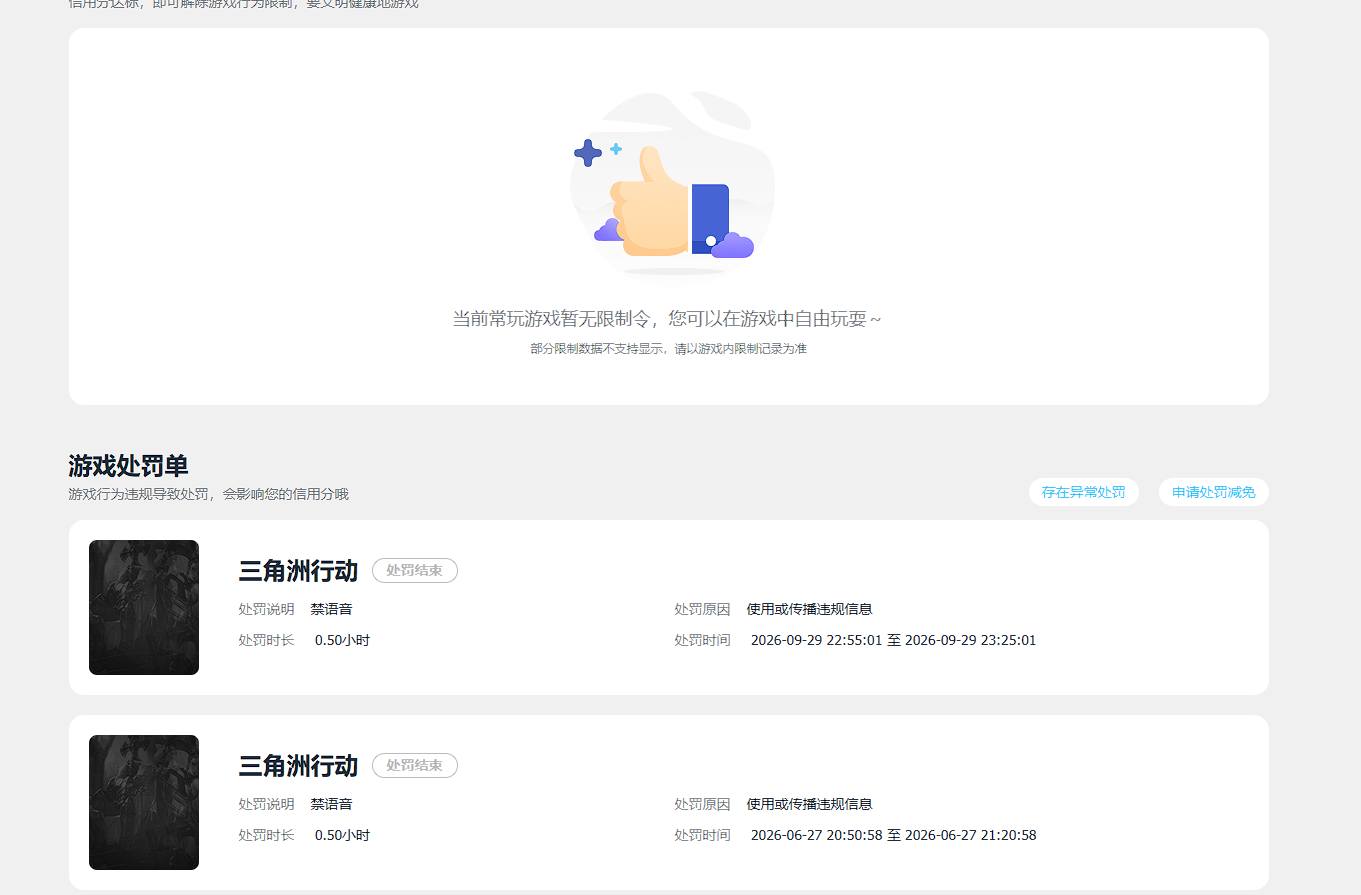
Task: Click "0.50小时" duration in the 2026-09-29 card
Action: coord(342,640)
